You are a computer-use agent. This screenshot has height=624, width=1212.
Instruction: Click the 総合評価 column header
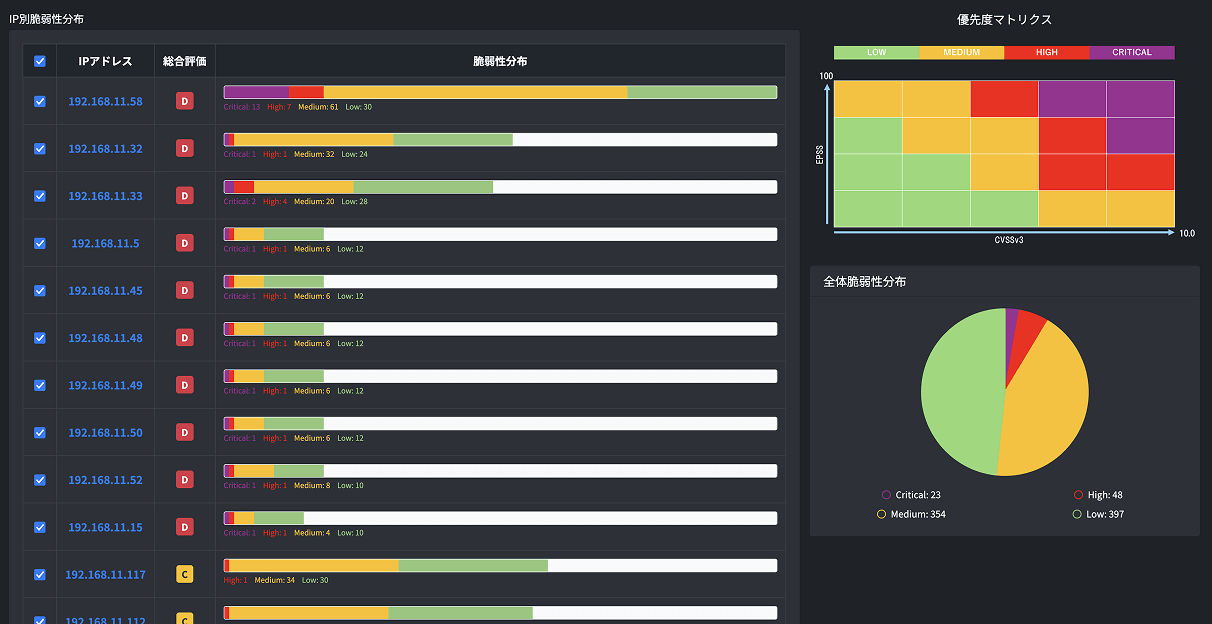[185, 61]
